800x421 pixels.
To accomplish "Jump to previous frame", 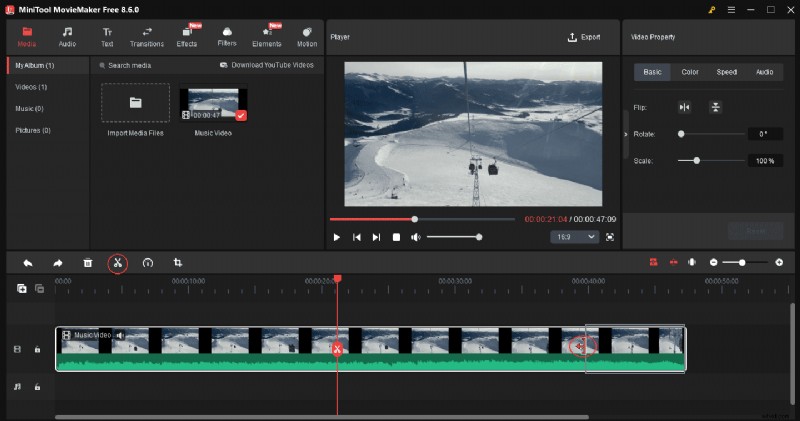I will (x=357, y=237).
